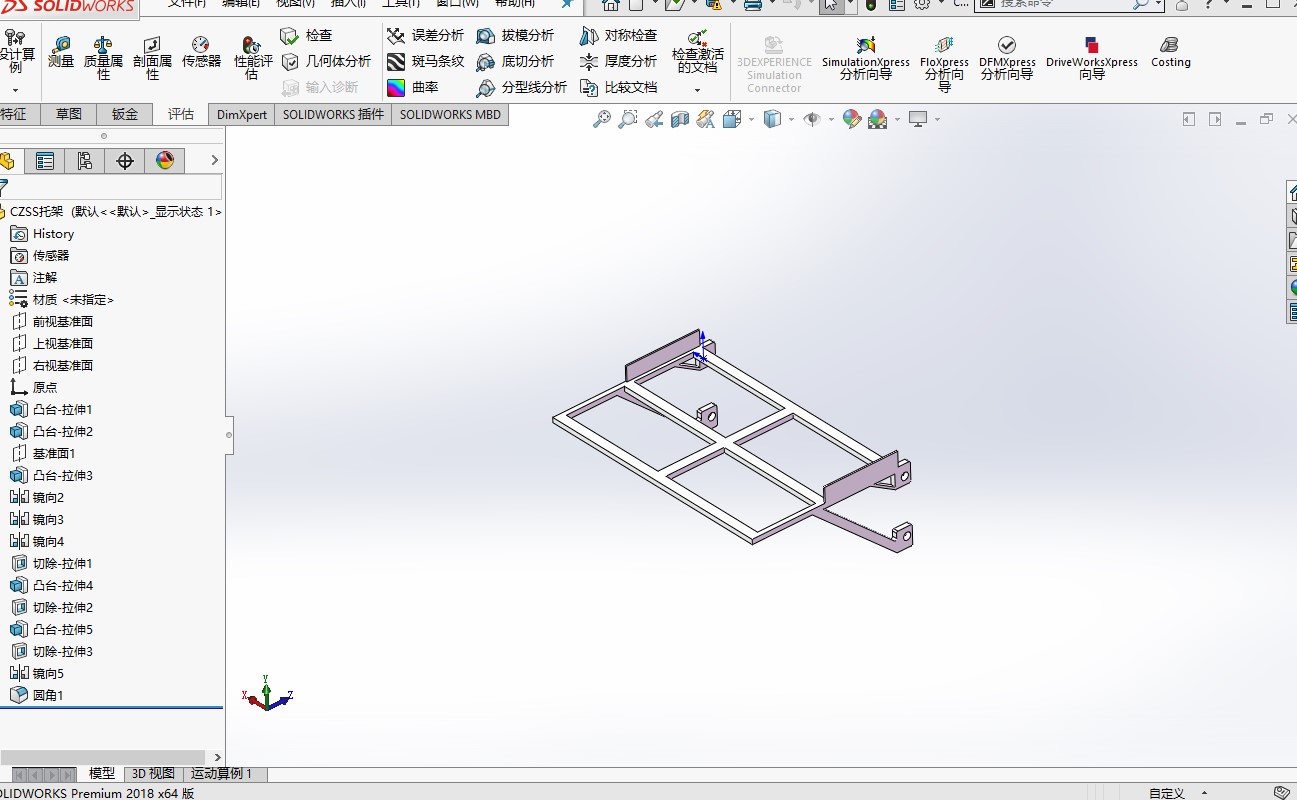Switch to the 模型 bottom tab

pos(102,774)
